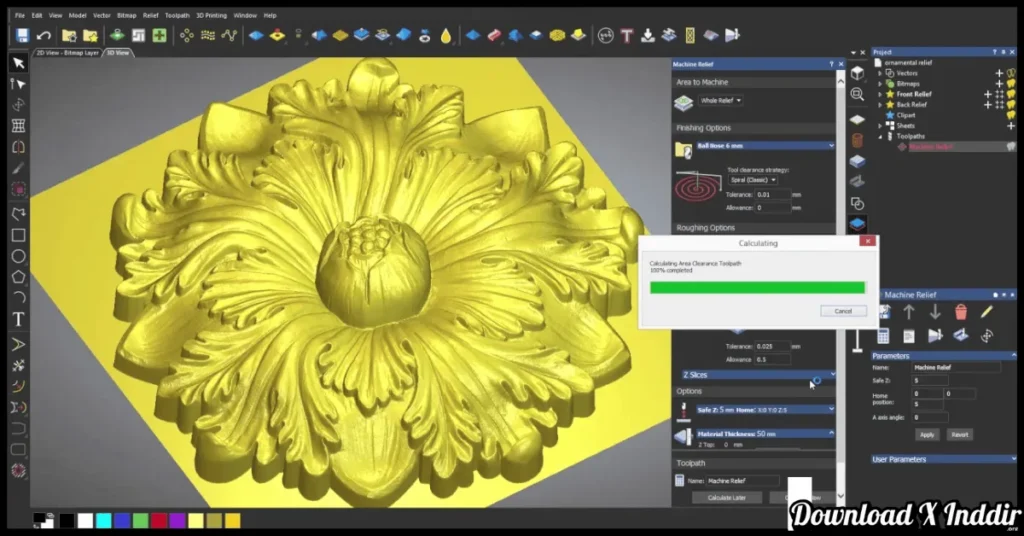
Task: Expand the Z Slices section
Action: (x=832, y=374)
